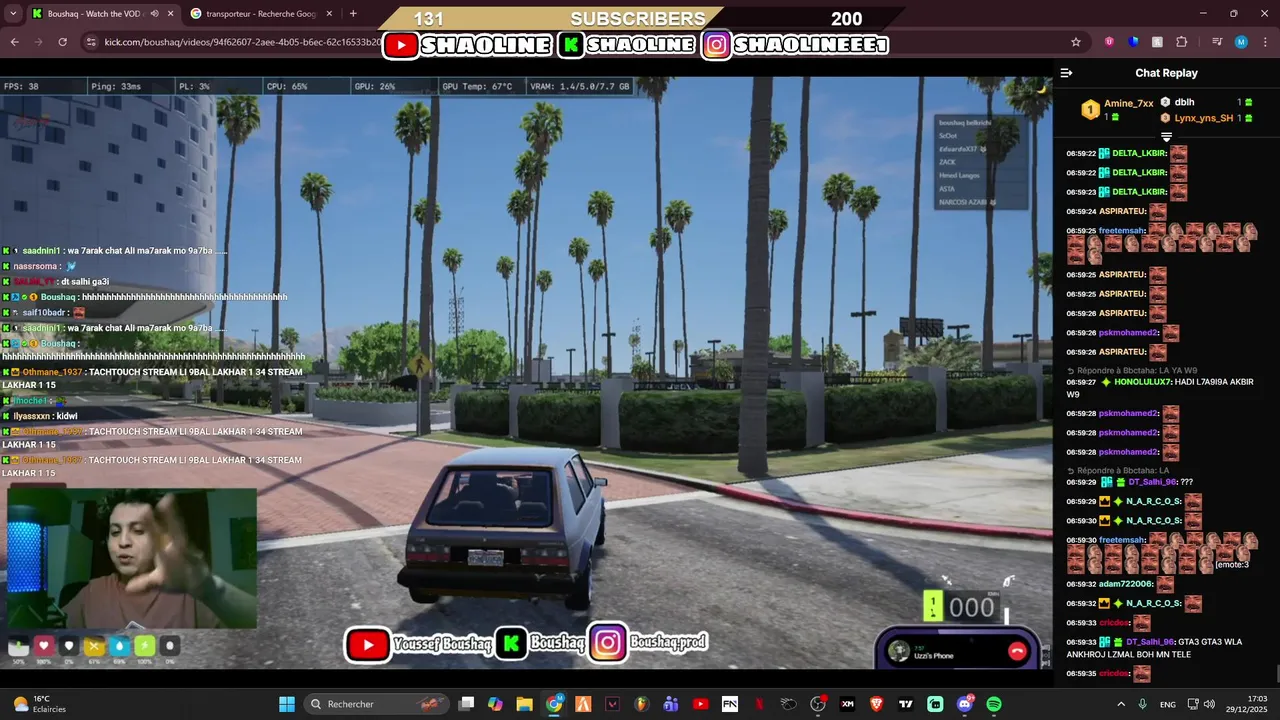
Task: Click the browser forward arrow
Action: click(38, 42)
